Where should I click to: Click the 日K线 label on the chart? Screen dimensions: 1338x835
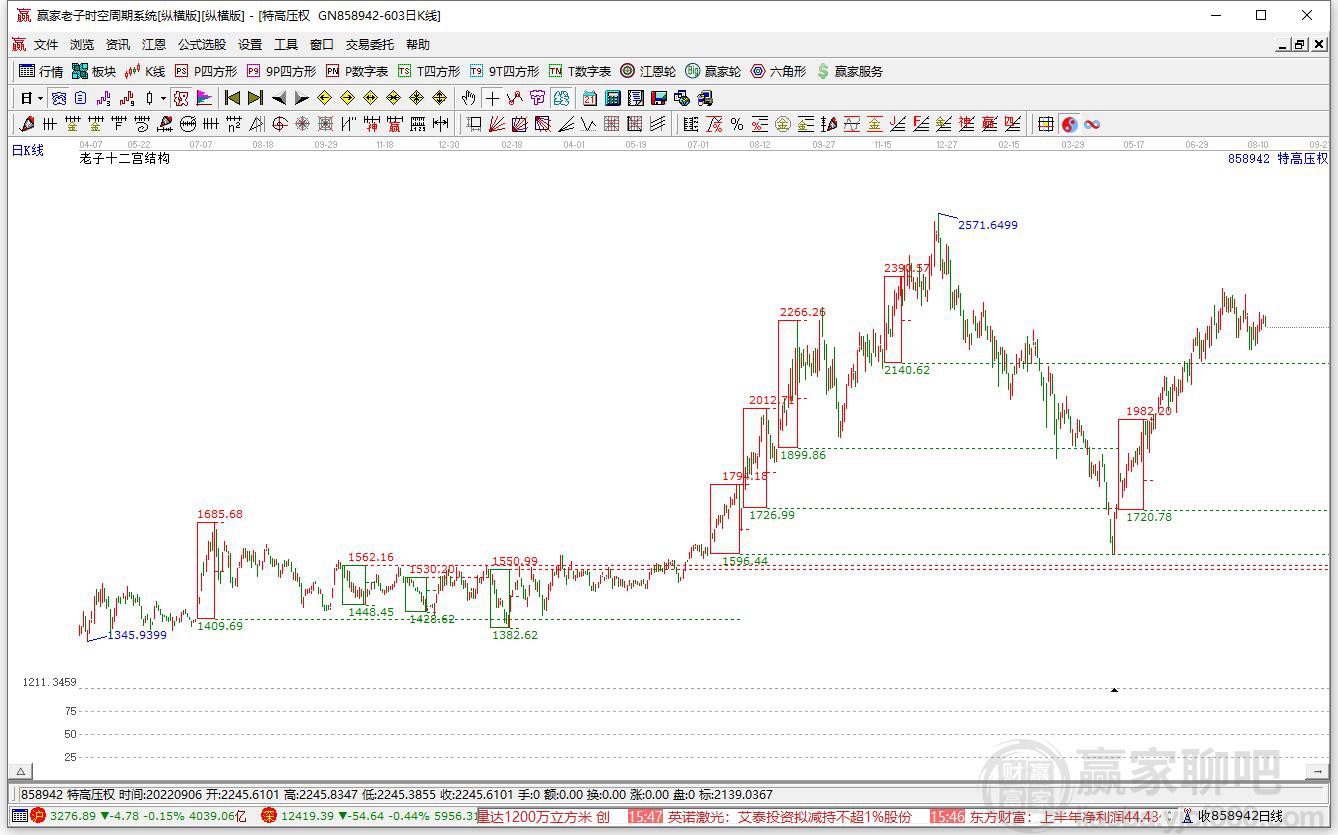tap(28, 150)
